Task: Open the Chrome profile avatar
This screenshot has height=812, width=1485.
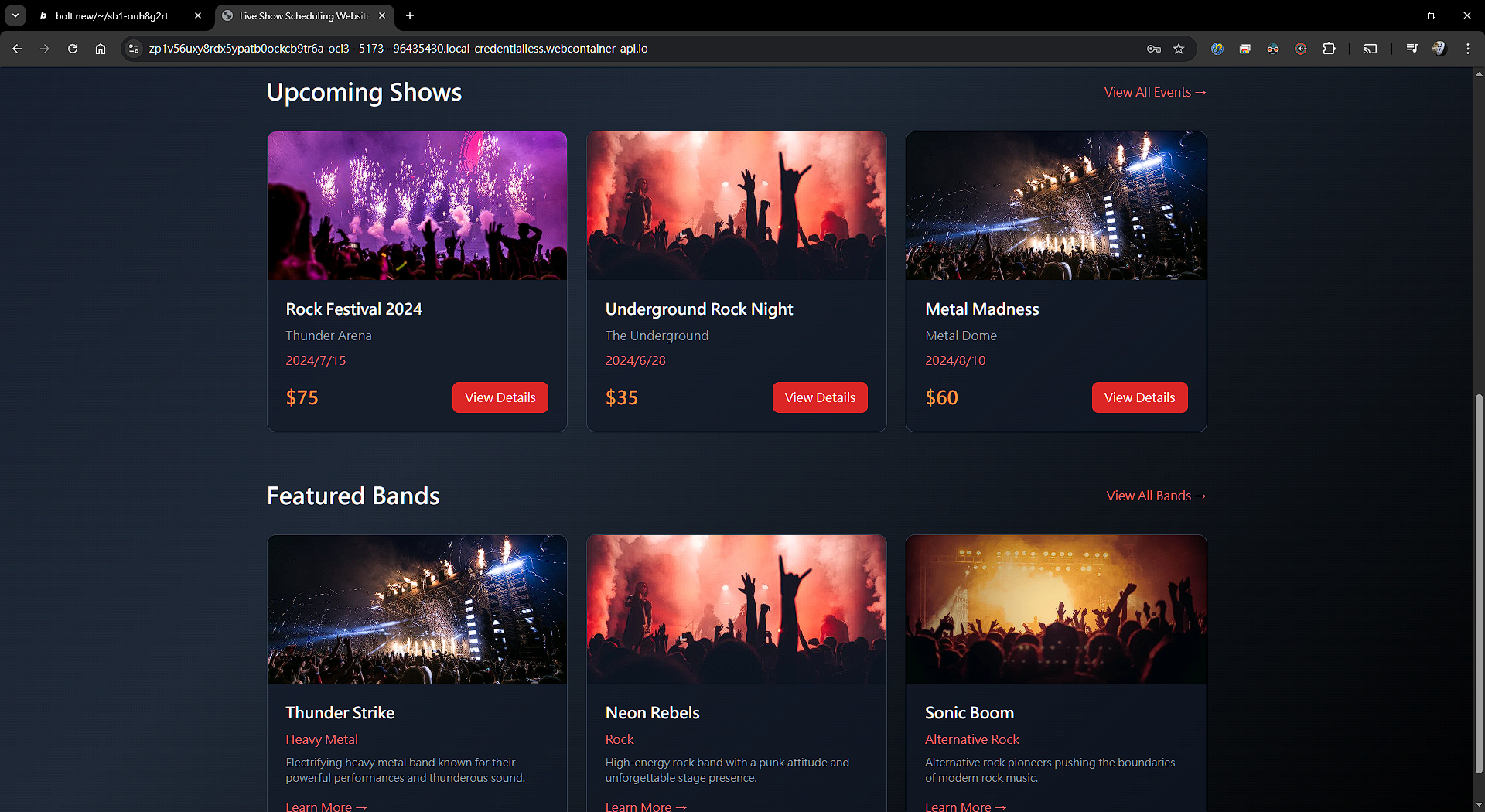Action: tap(1439, 49)
